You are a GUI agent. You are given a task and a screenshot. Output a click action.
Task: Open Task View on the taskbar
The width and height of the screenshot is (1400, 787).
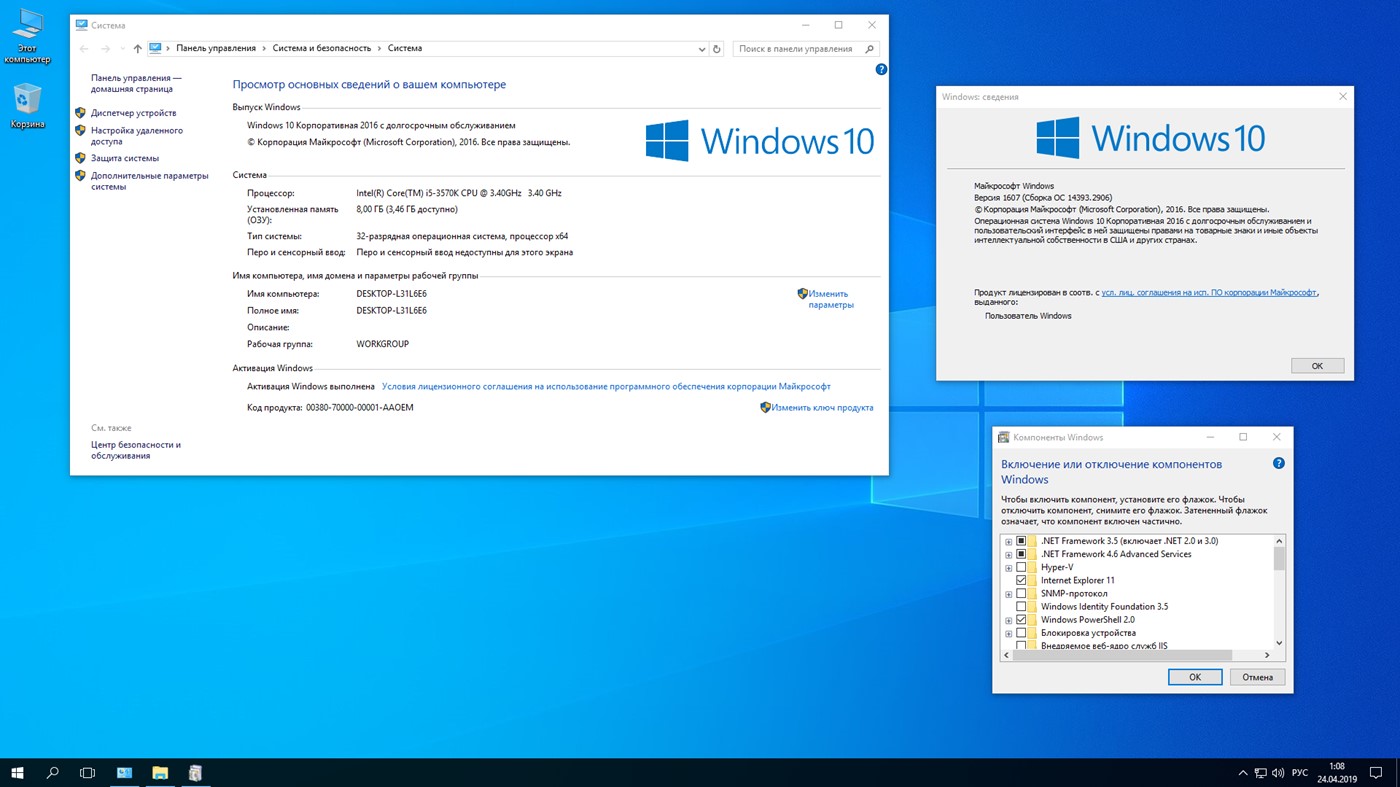point(87,772)
